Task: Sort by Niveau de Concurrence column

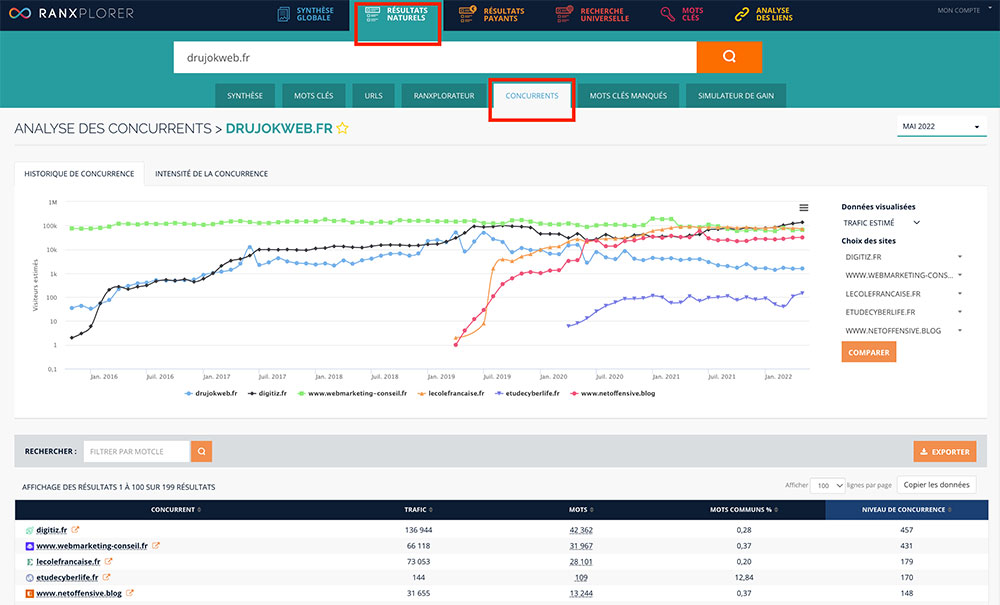Action: point(906,509)
